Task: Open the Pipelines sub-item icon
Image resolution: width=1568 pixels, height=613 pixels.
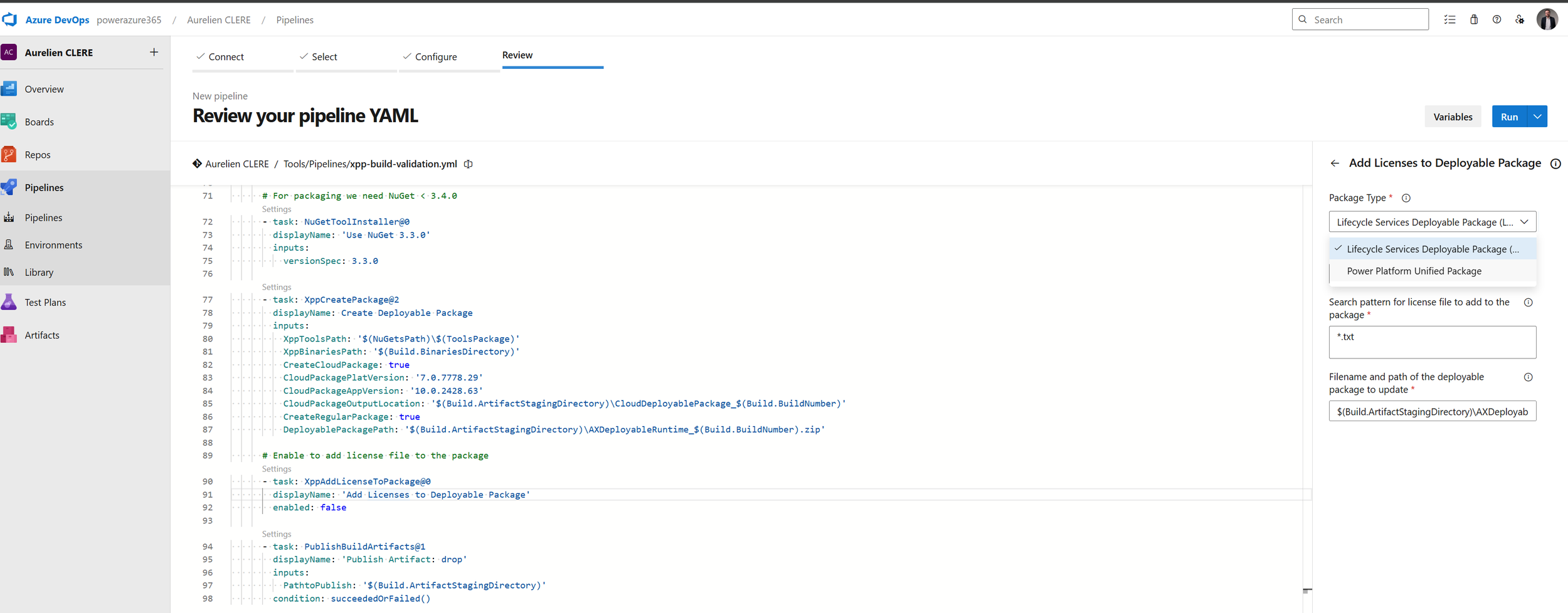Action: (9, 217)
